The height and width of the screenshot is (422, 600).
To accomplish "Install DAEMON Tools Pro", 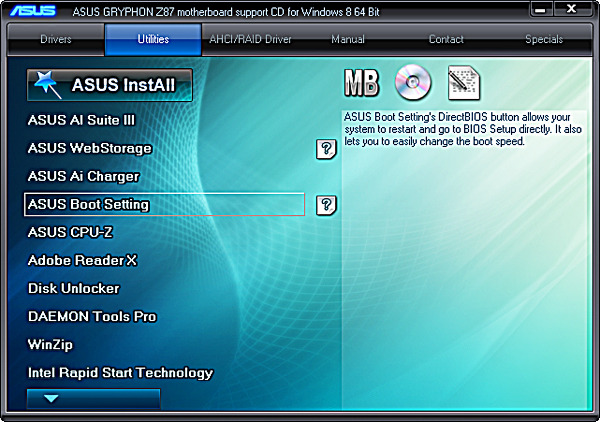I will click(92, 316).
